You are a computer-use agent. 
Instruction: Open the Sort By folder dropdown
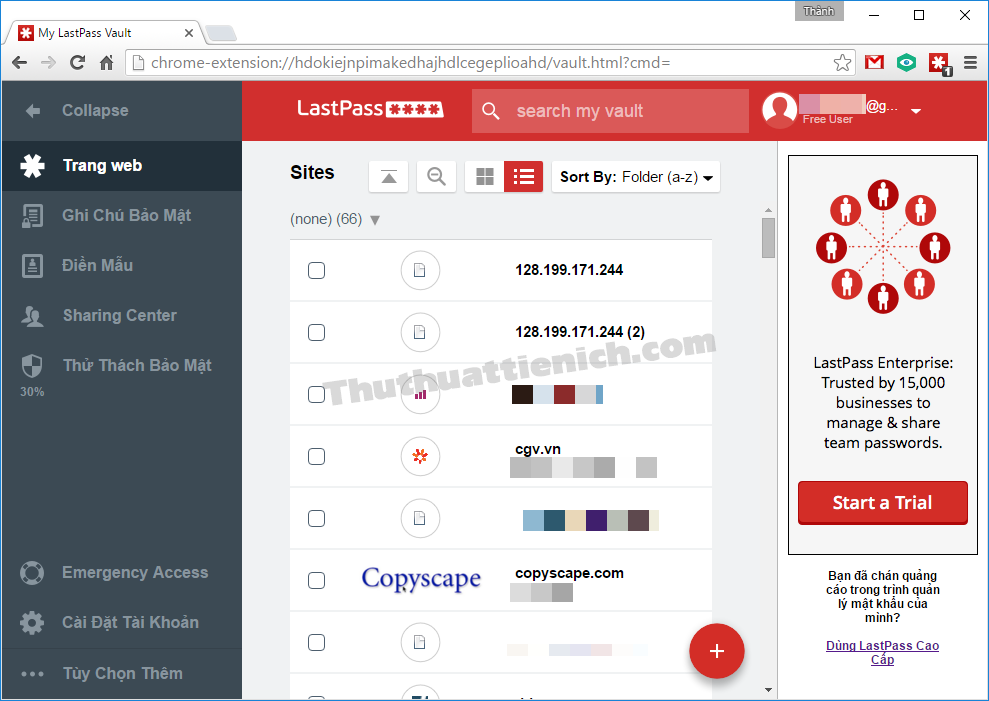[636, 177]
